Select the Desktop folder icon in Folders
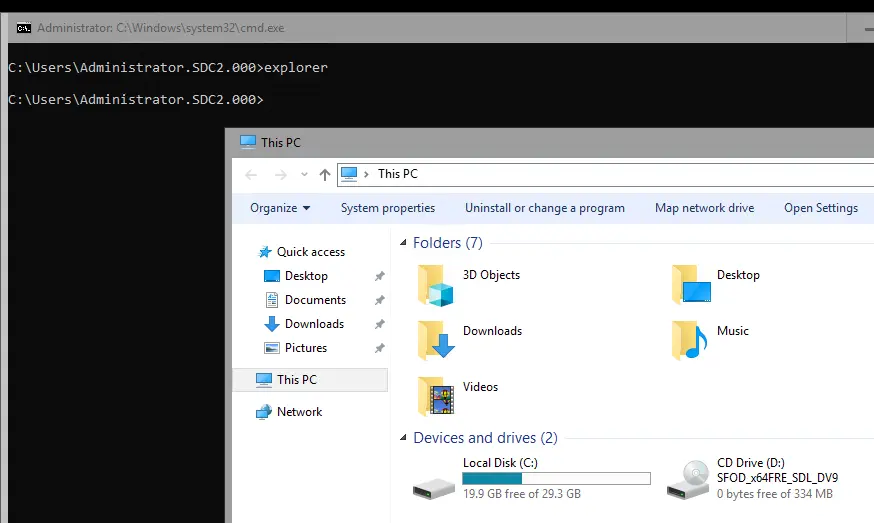This screenshot has width=874, height=523. coord(691,284)
